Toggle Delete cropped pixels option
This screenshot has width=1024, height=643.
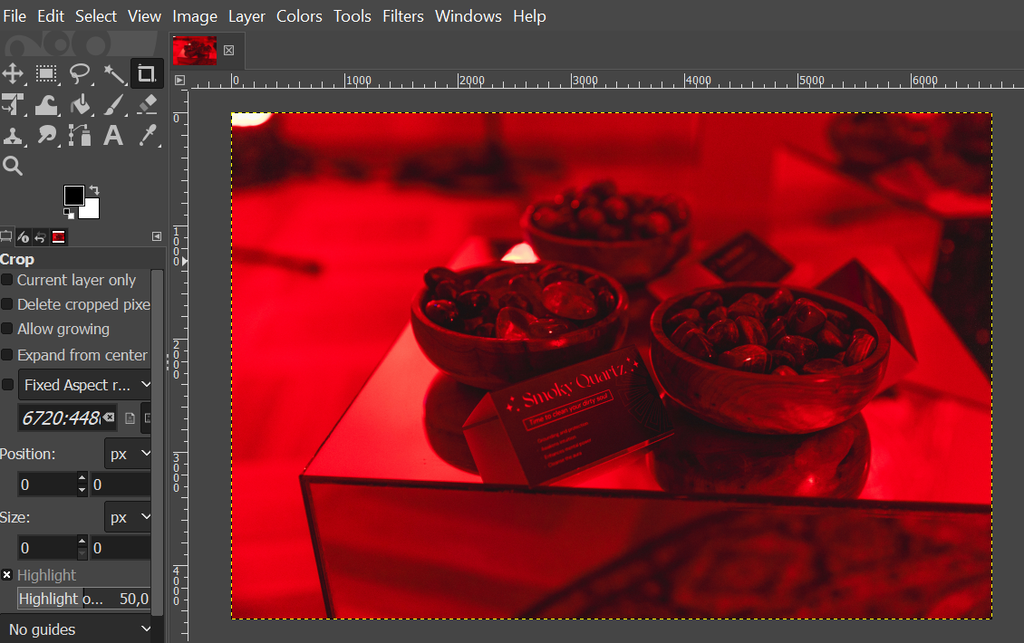[8, 304]
